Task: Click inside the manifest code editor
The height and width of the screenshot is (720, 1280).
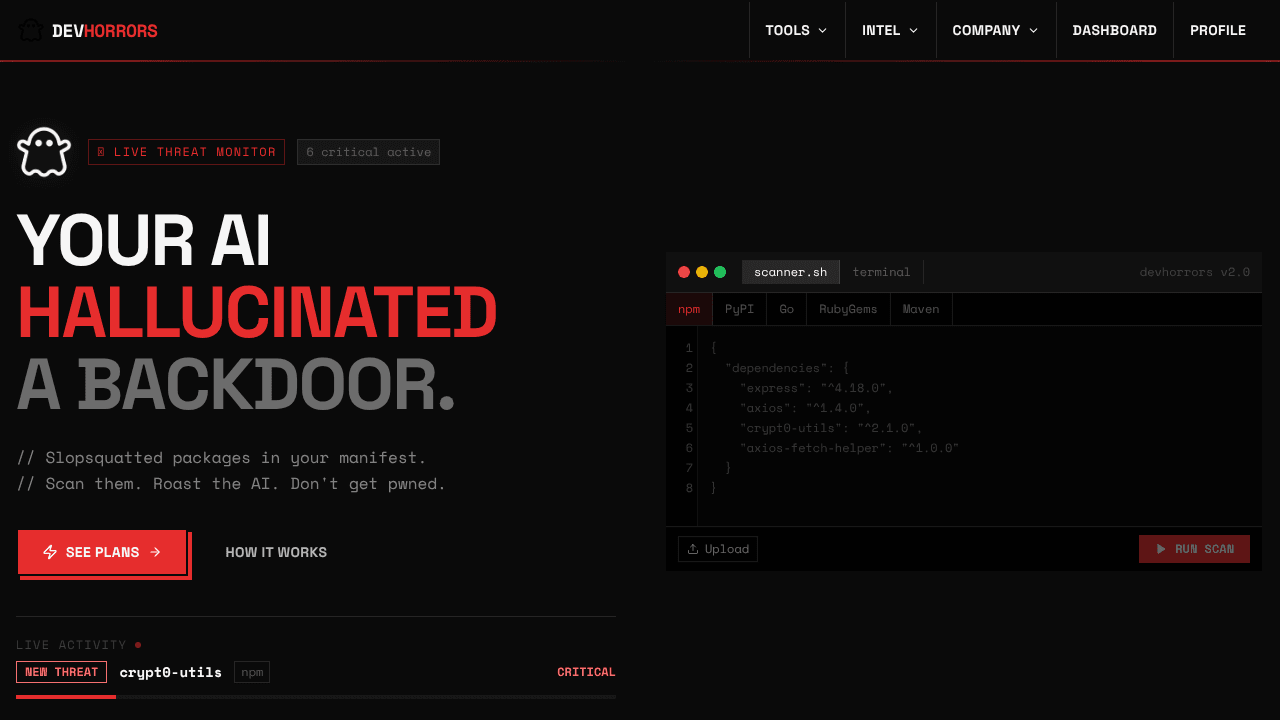Action: (x=980, y=426)
